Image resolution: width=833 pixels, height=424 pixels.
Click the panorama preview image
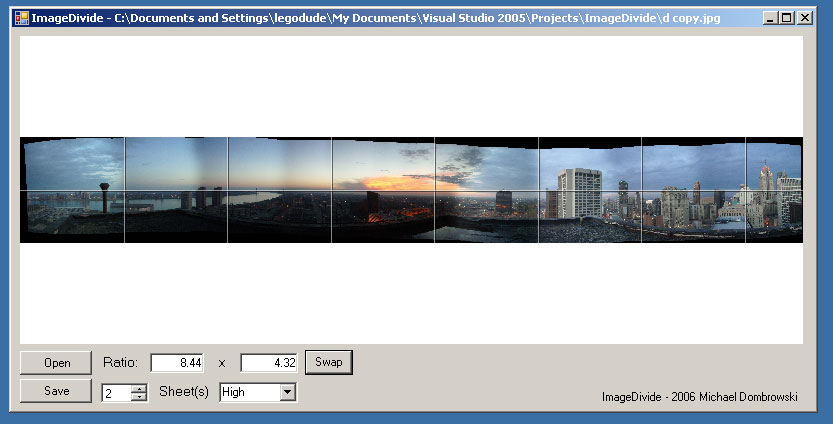pyautogui.click(x=411, y=190)
